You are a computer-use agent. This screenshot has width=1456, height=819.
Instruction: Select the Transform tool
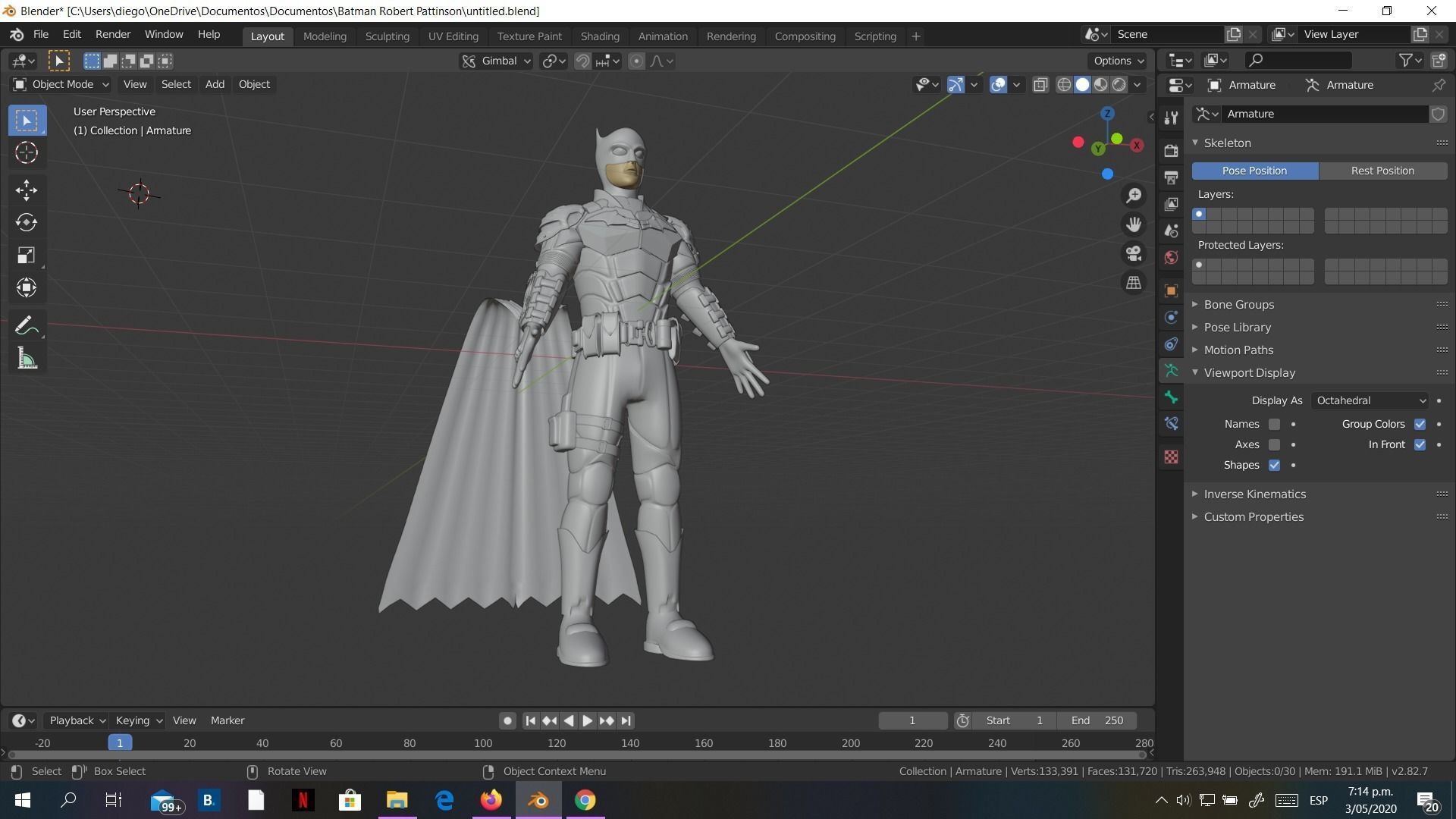pos(27,287)
